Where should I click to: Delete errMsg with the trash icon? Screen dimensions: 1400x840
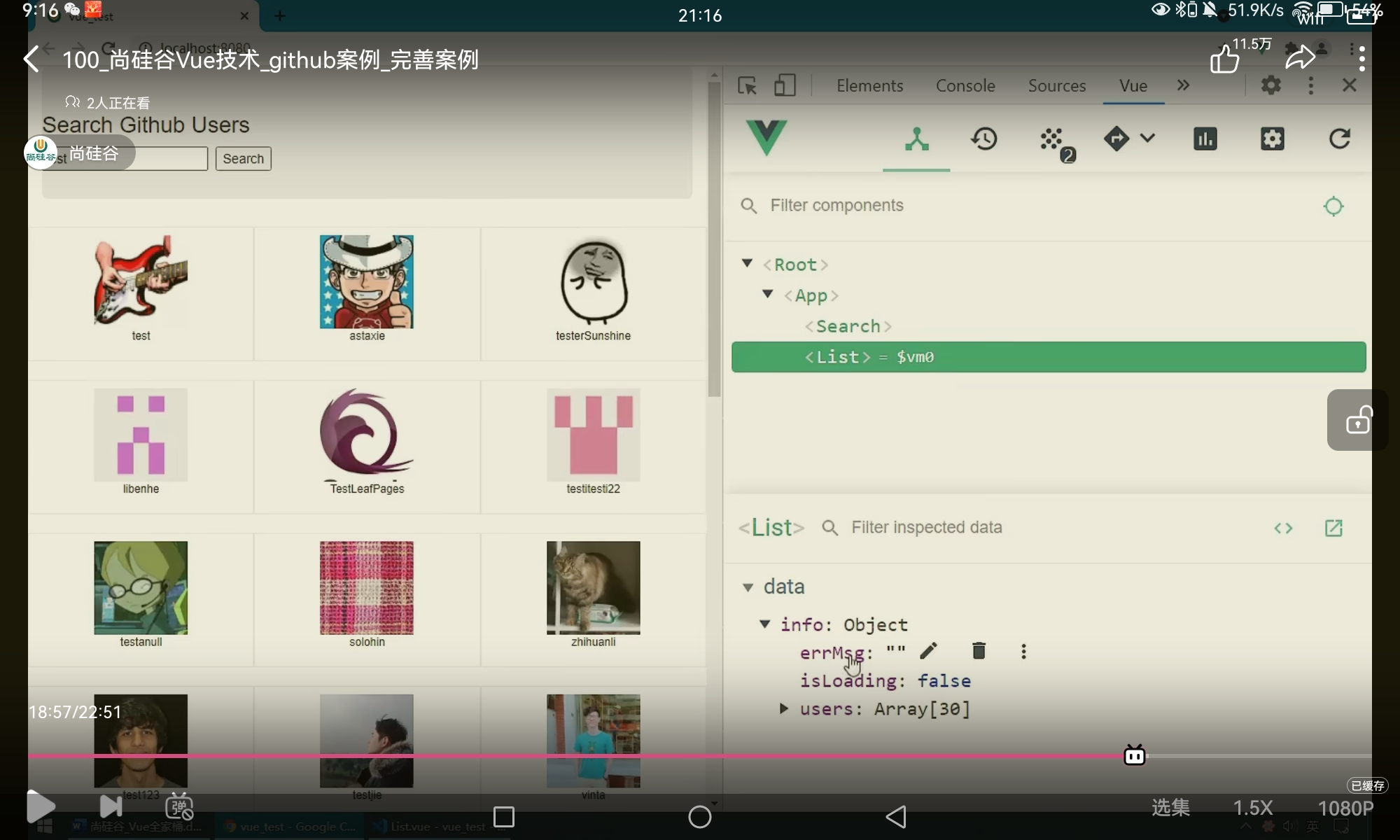point(979,651)
